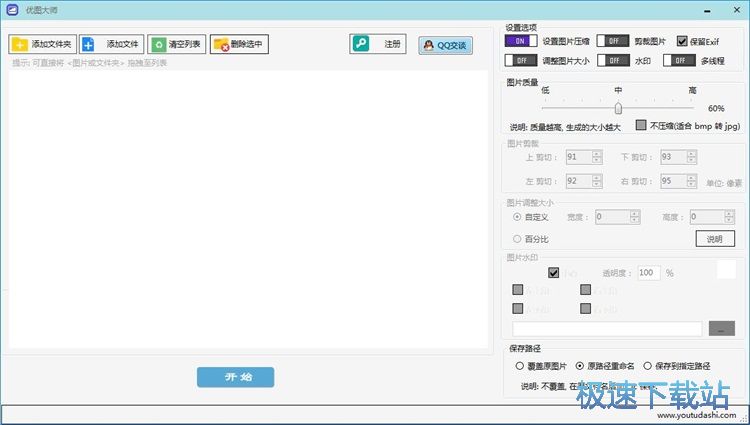Click the green 清空列表 recycle icon
This screenshot has width=750, height=425.
158,44
